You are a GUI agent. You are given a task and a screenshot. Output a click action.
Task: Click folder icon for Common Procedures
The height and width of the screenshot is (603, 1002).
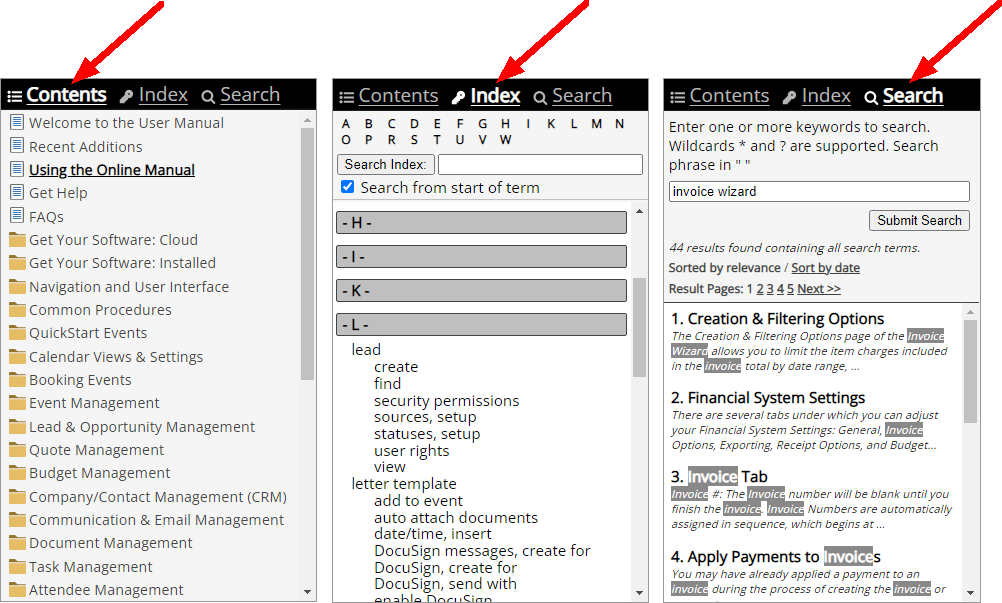17,310
